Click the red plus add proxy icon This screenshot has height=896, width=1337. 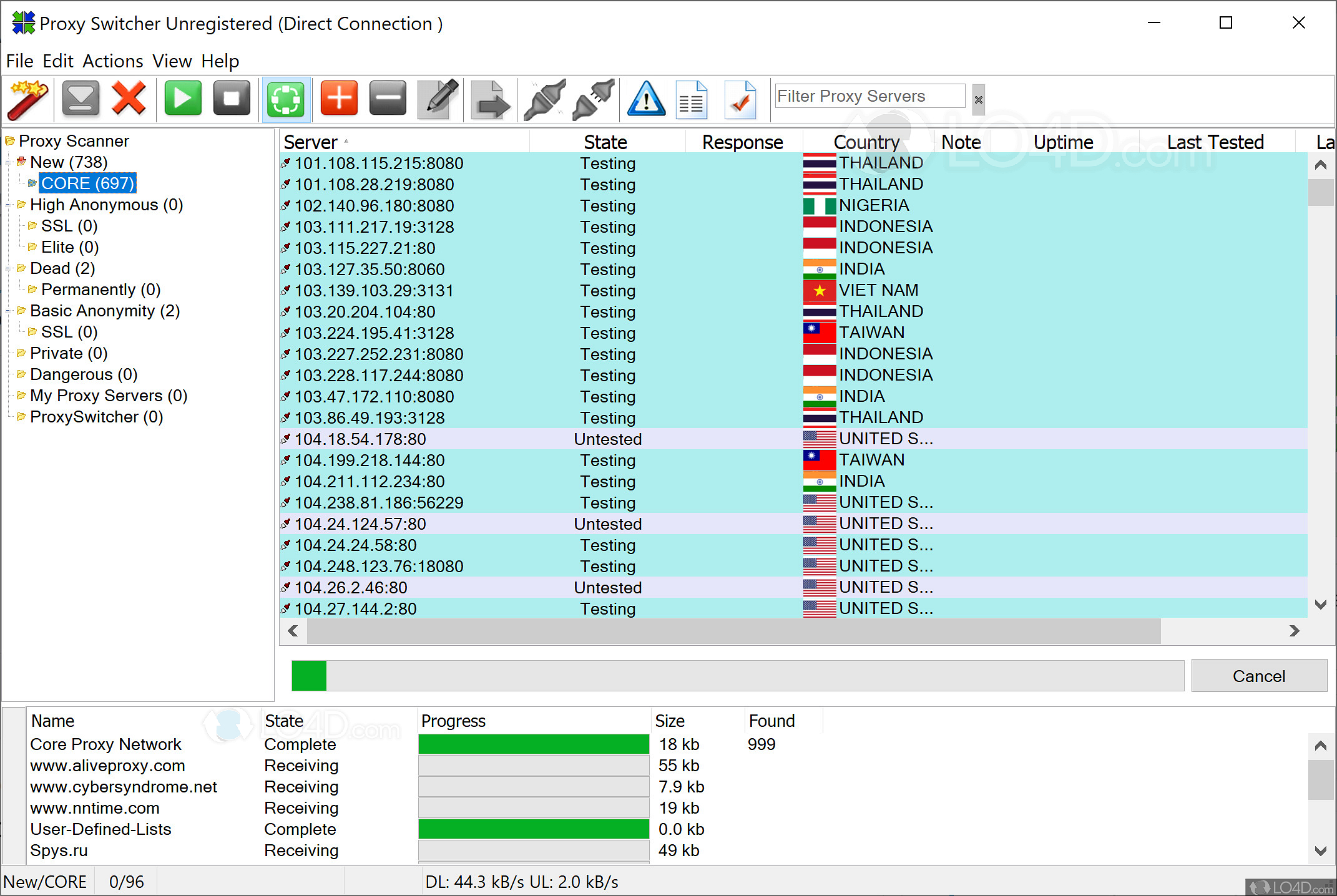tap(339, 99)
